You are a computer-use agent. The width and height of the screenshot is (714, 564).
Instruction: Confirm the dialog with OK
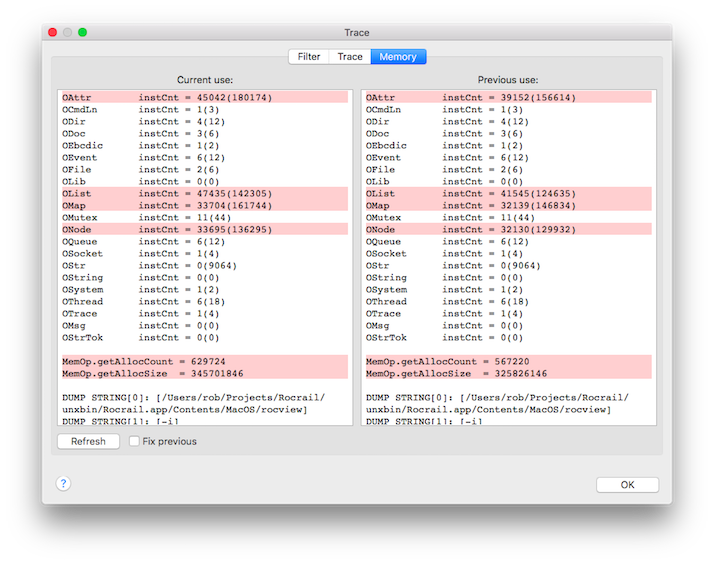click(x=627, y=485)
